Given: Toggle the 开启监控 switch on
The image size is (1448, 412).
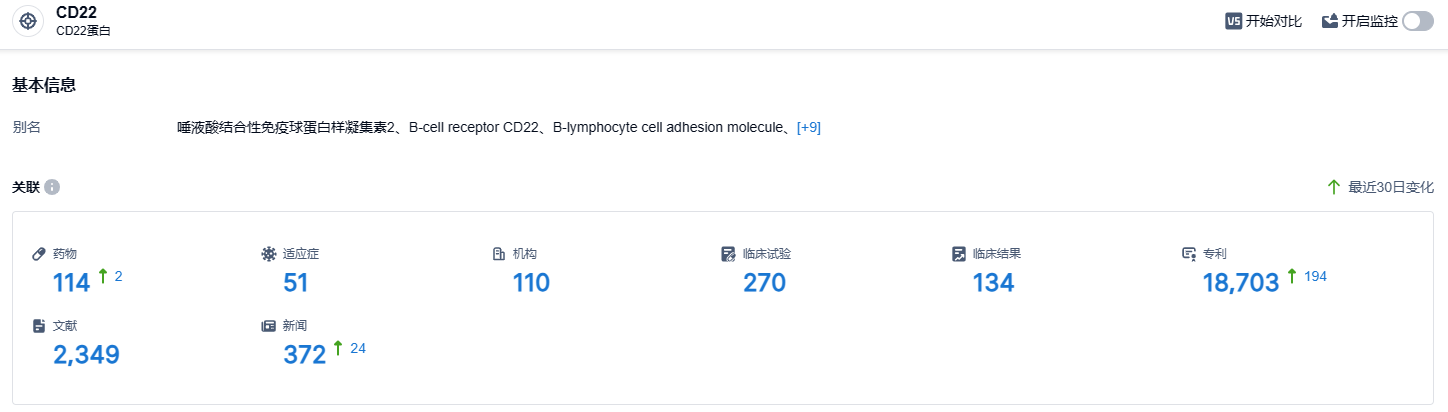Looking at the screenshot, I should point(1417,21).
